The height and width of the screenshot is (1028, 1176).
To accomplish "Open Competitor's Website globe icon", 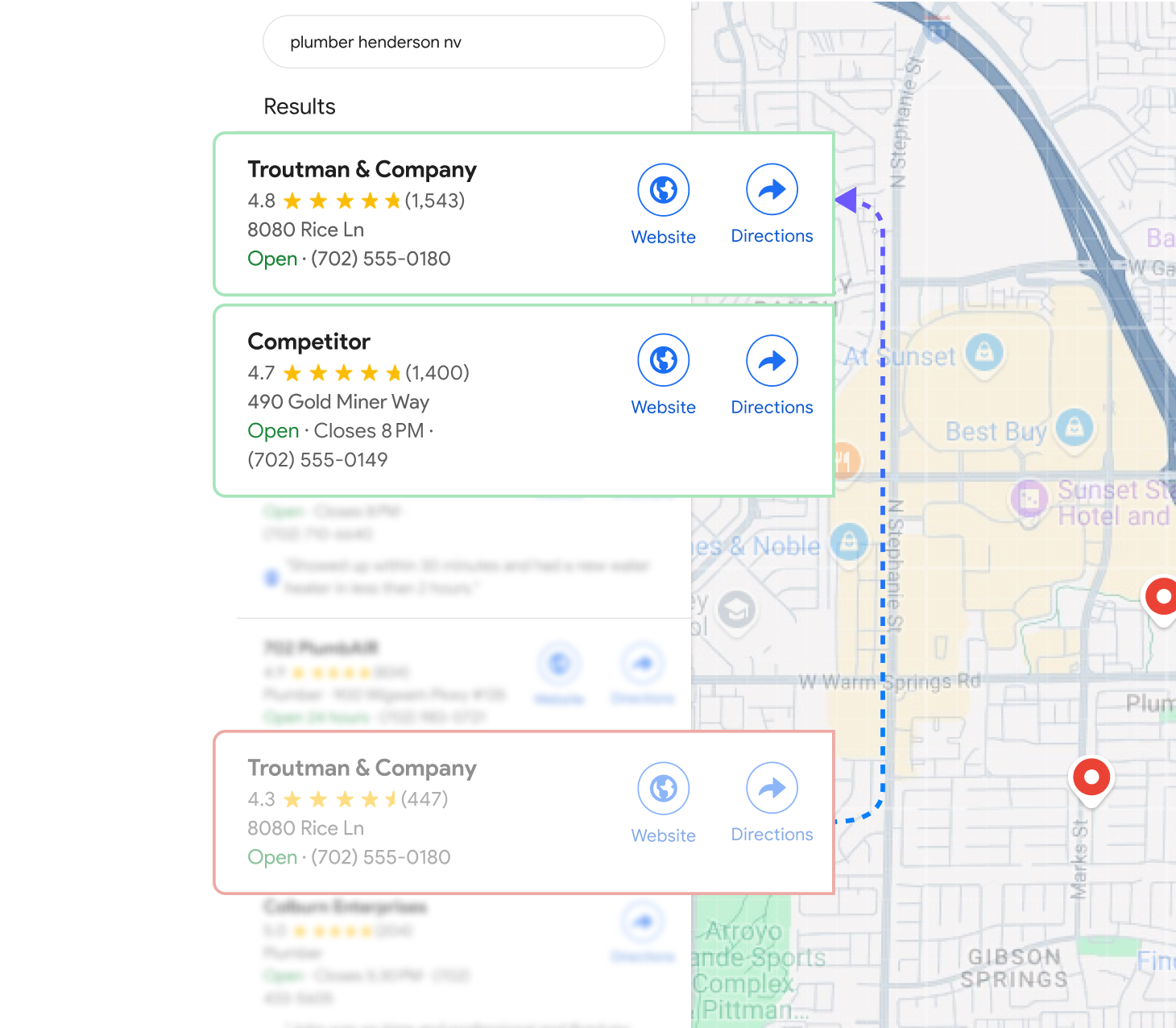I will click(663, 360).
